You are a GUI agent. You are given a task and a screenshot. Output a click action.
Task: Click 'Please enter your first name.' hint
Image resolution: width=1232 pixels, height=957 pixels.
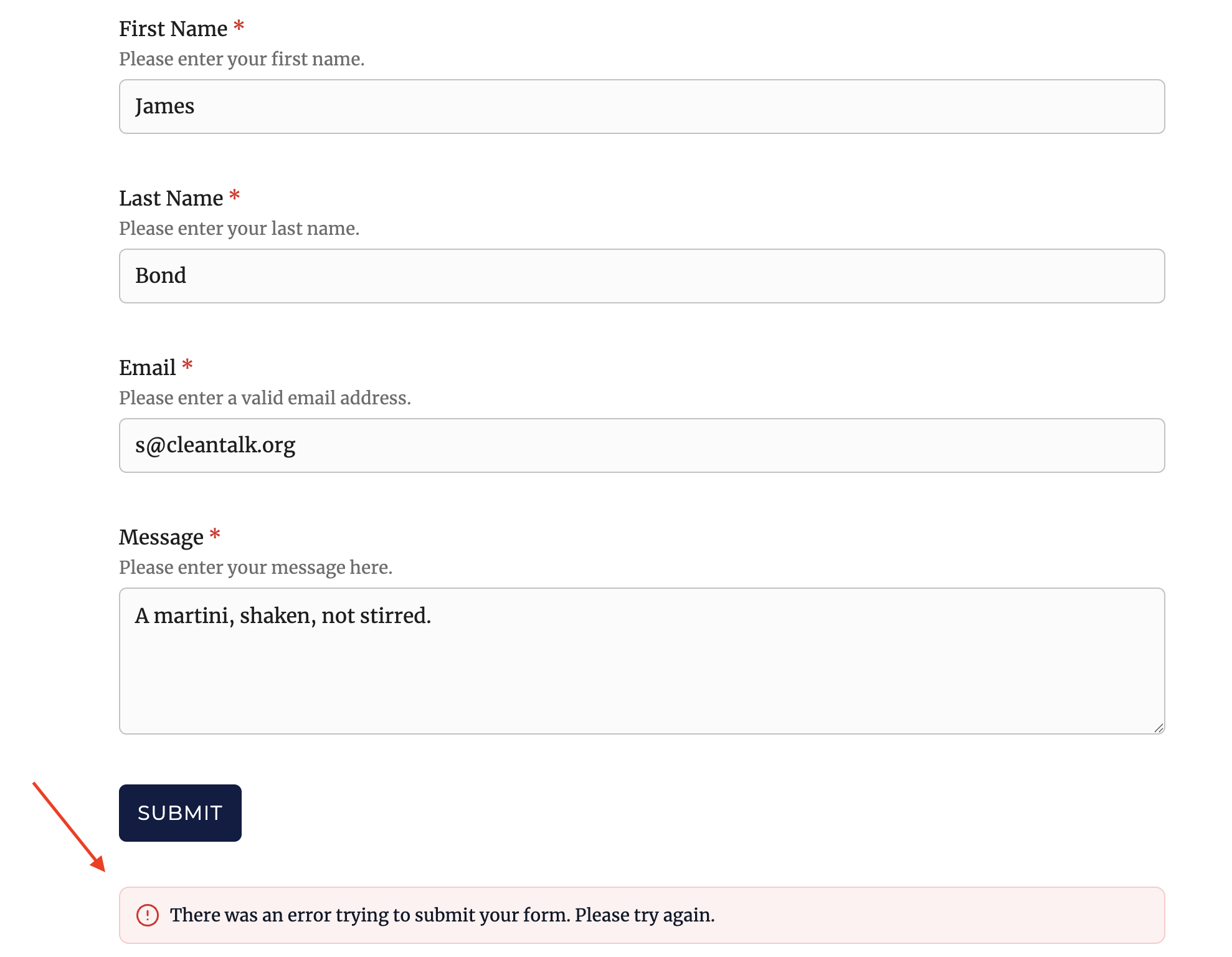point(242,59)
